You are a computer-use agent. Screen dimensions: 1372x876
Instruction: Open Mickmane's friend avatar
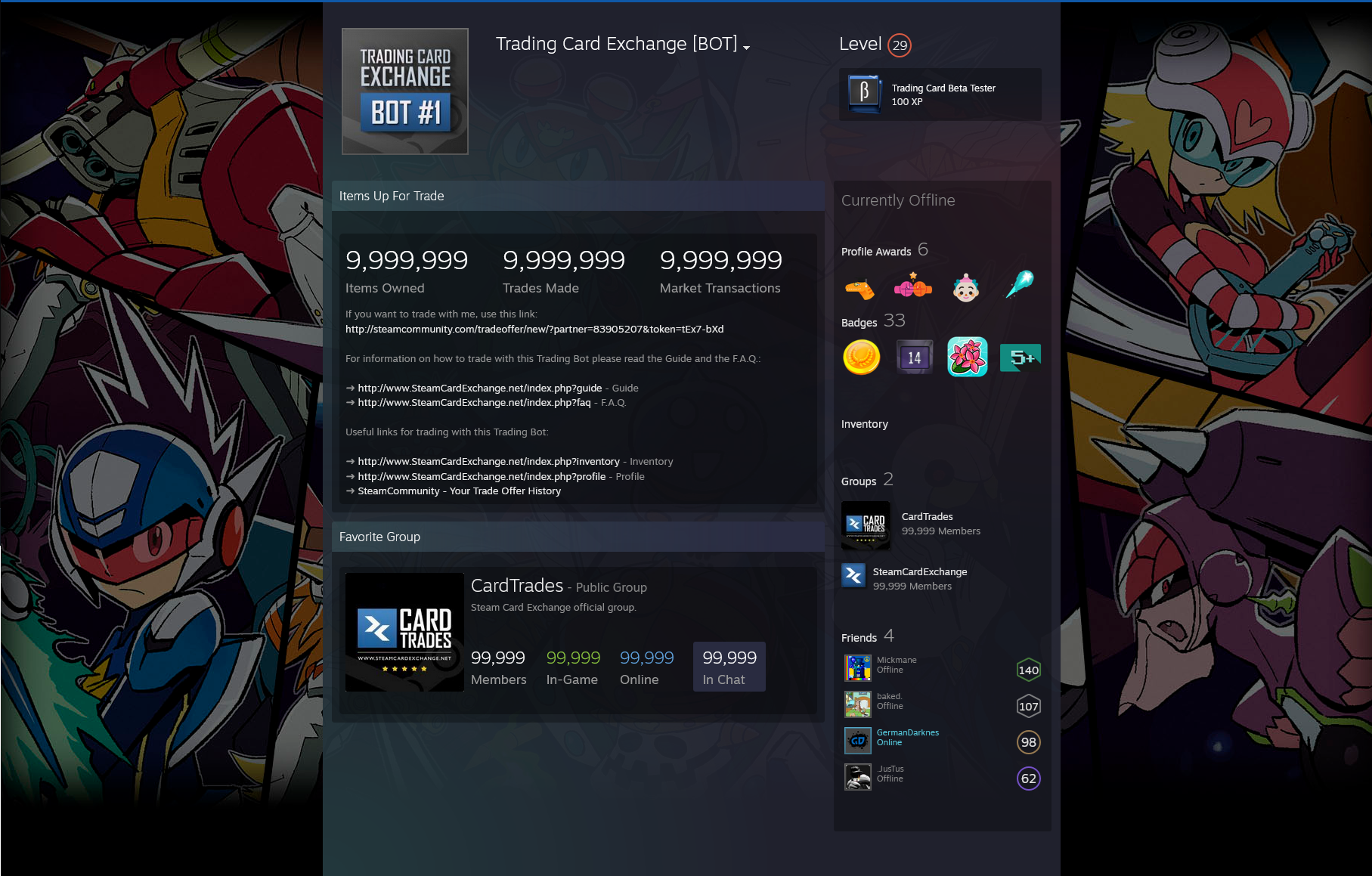[858, 668]
